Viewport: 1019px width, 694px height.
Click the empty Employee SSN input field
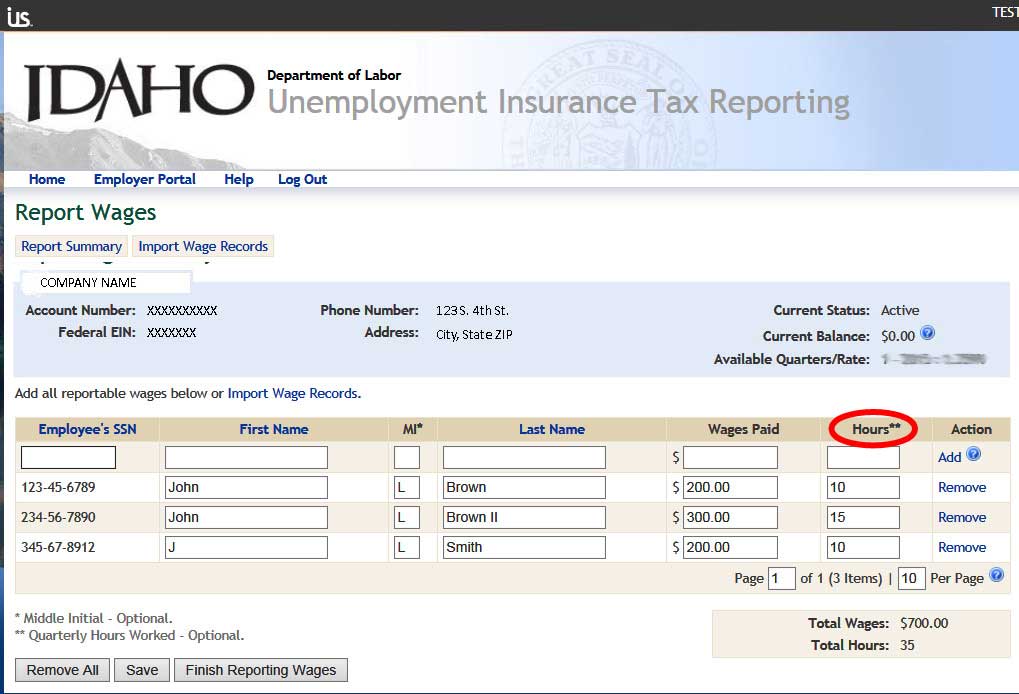[67, 456]
